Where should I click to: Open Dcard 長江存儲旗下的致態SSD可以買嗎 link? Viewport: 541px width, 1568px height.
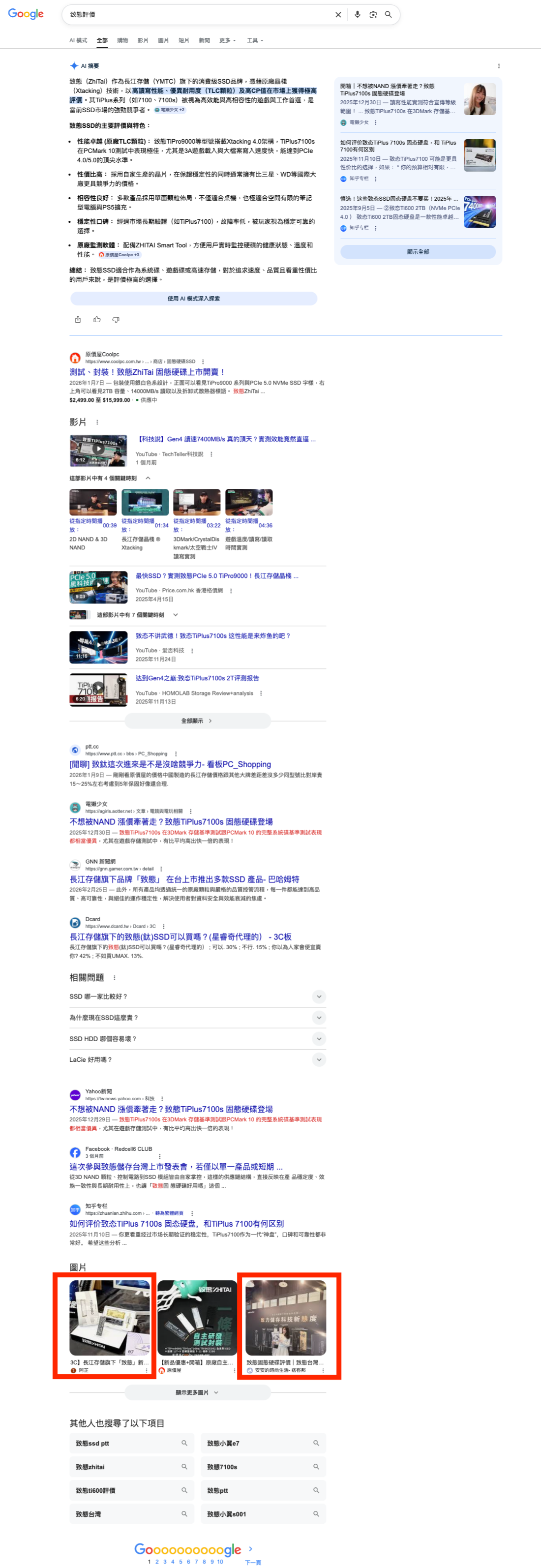[180, 937]
